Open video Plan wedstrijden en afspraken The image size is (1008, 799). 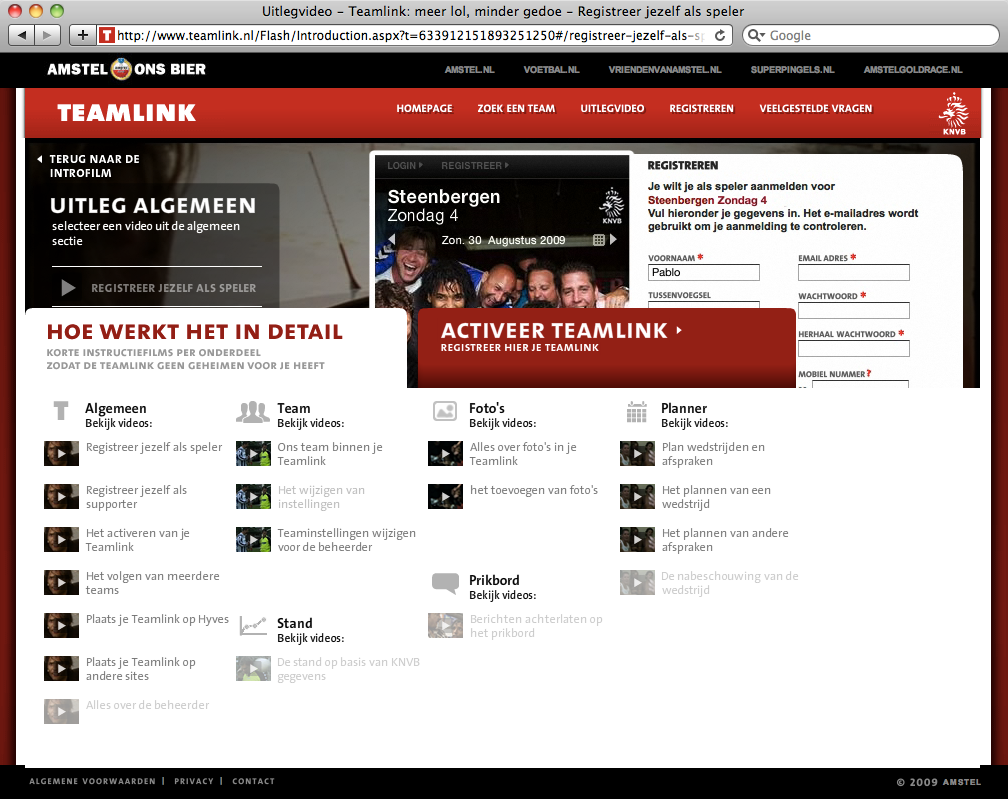coord(713,454)
